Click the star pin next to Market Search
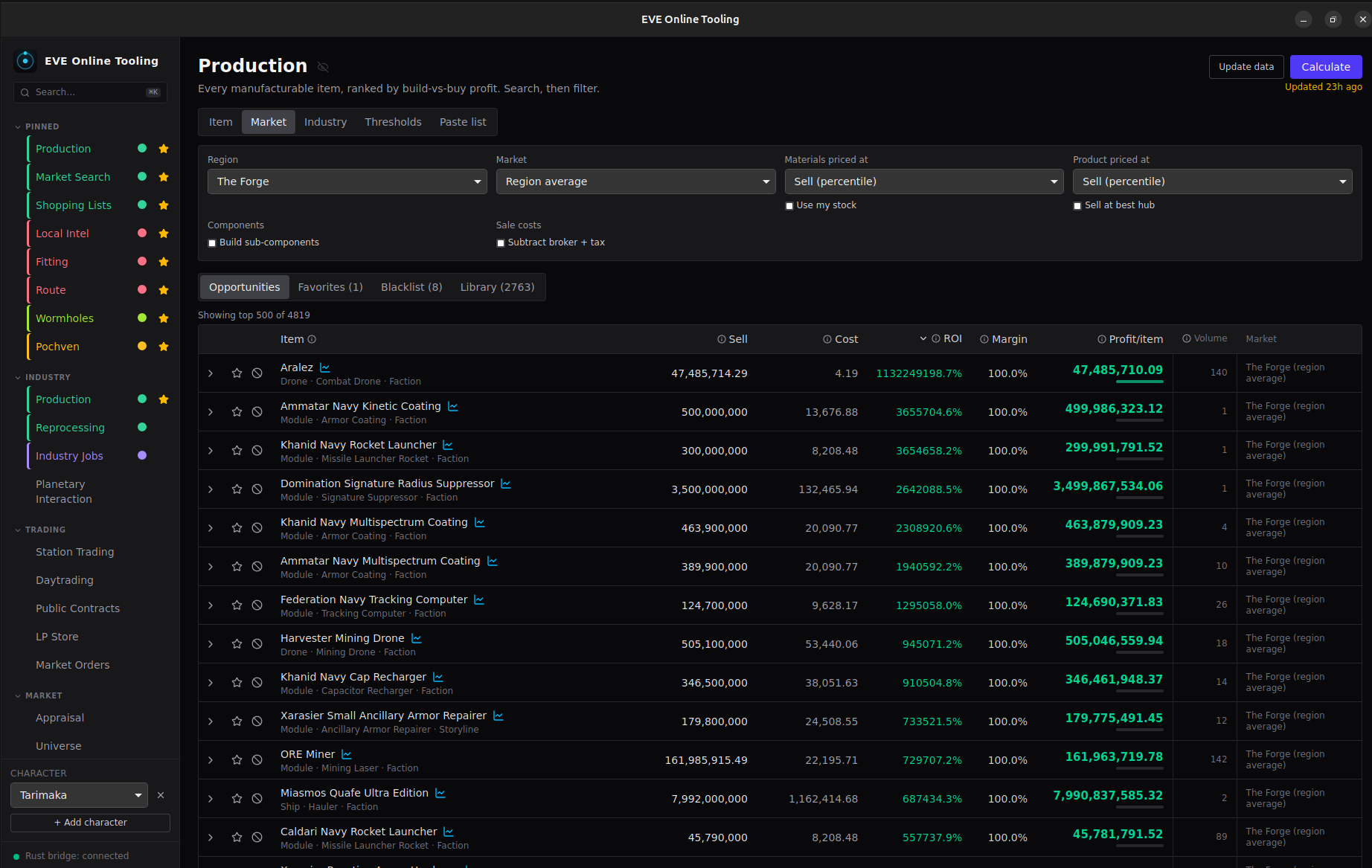The height and width of the screenshot is (868, 1372). pyautogui.click(x=164, y=177)
